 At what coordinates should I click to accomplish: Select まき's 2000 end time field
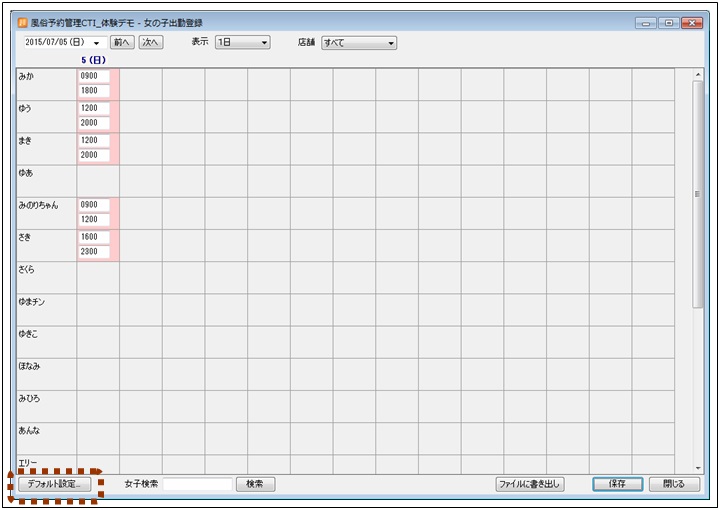pos(94,156)
